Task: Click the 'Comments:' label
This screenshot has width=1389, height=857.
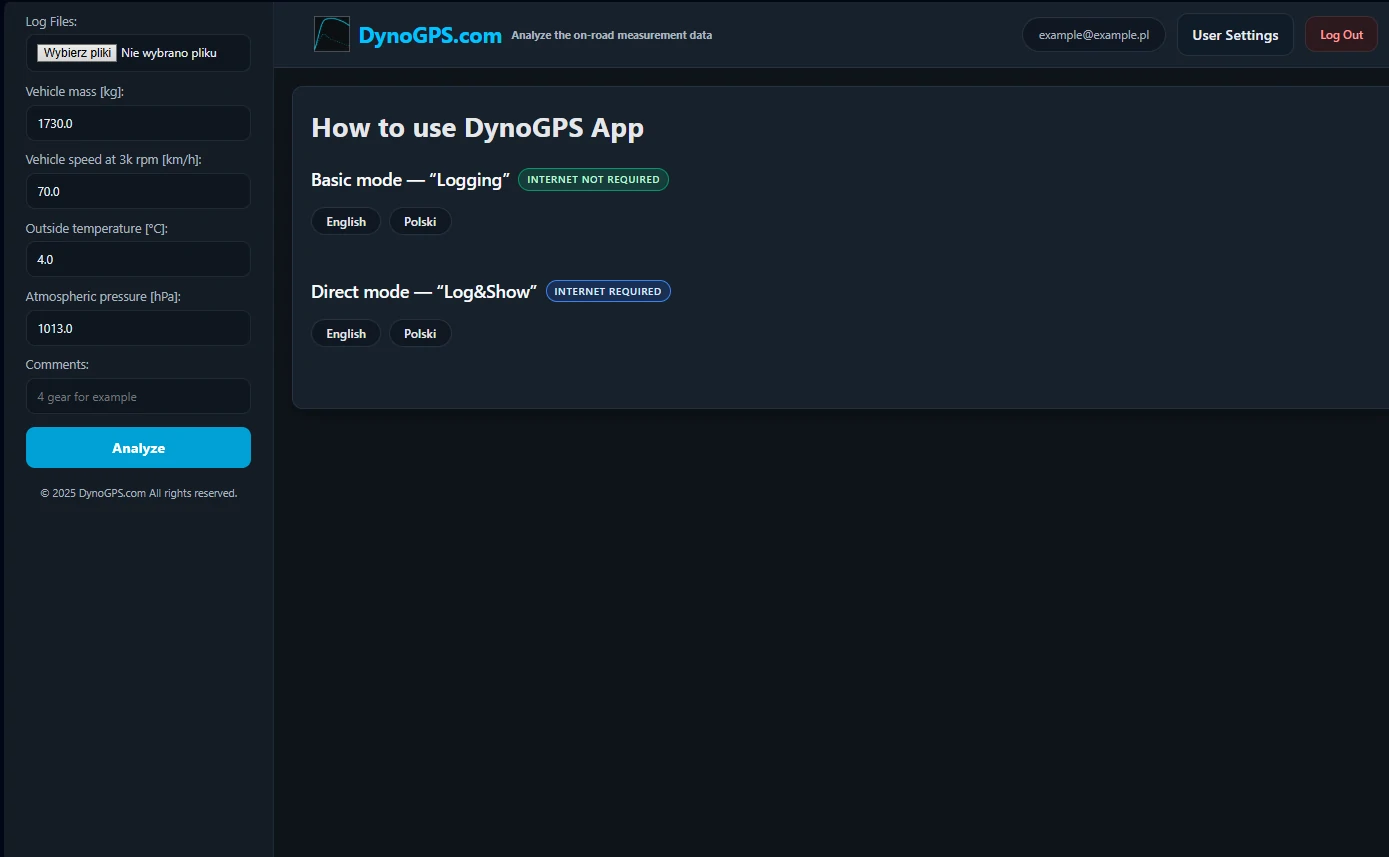Action: (x=57, y=364)
